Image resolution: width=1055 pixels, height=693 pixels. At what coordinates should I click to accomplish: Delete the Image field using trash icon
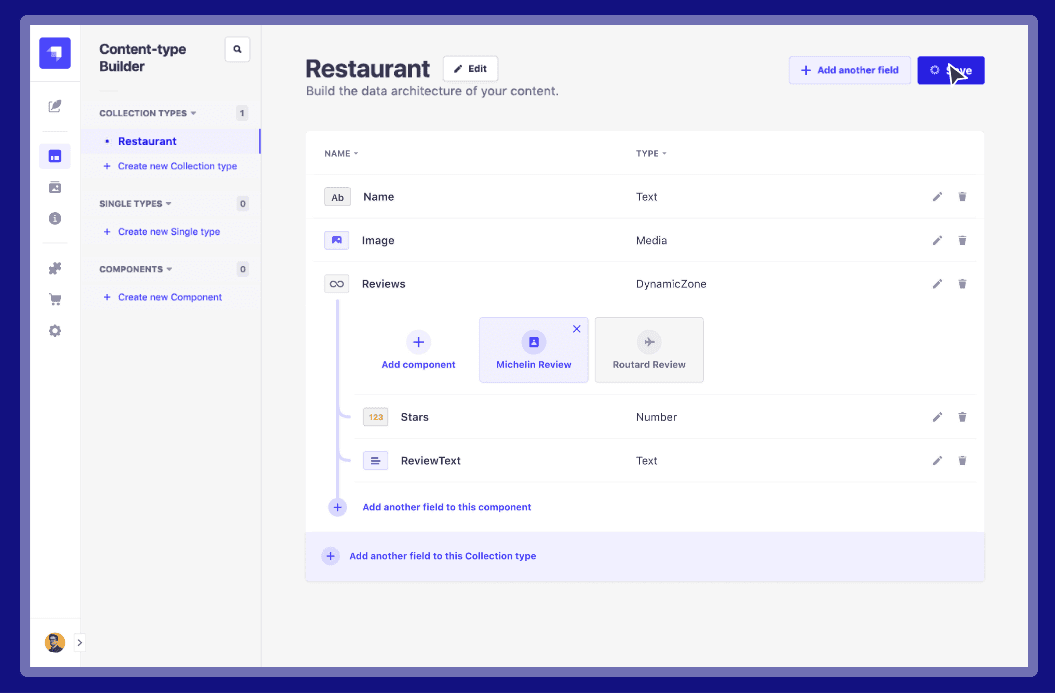962,241
